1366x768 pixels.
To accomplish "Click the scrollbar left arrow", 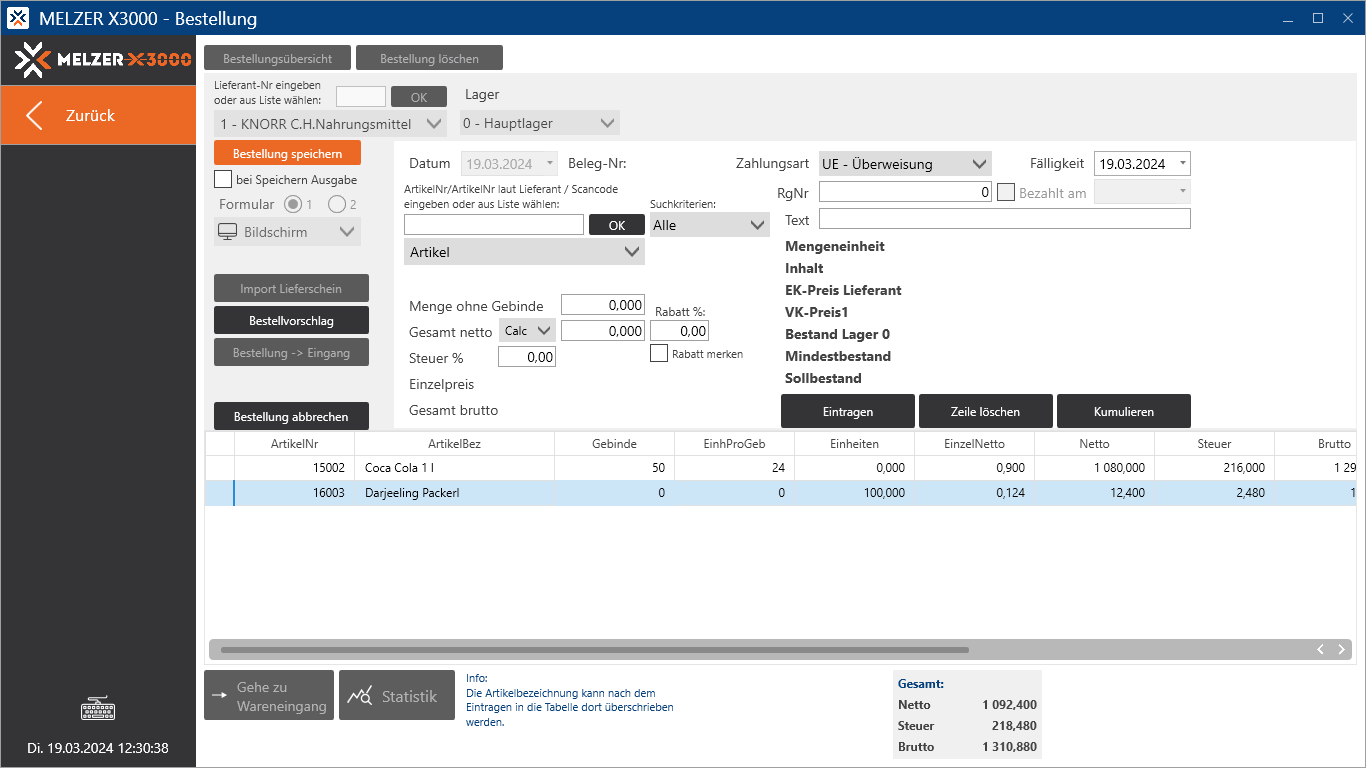I will [x=1320, y=649].
